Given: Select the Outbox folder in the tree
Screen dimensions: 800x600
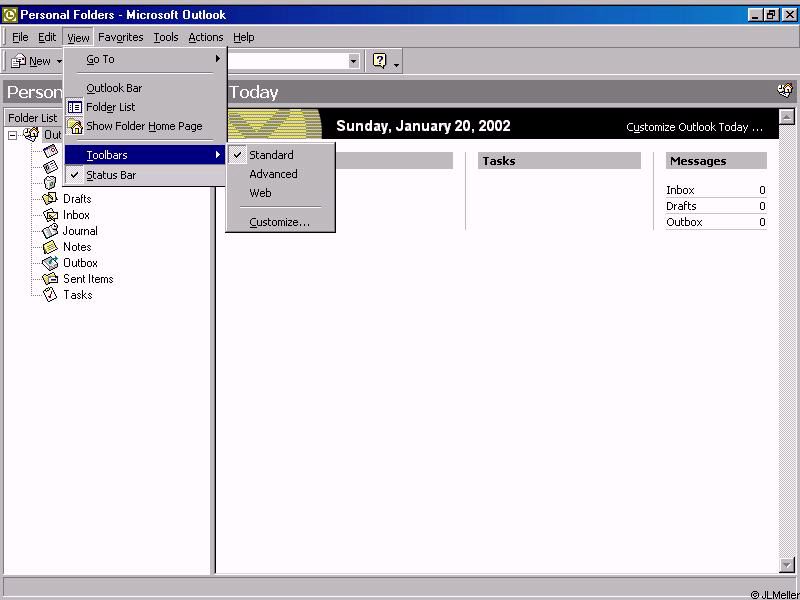Looking at the screenshot, I should pos(80,263).
